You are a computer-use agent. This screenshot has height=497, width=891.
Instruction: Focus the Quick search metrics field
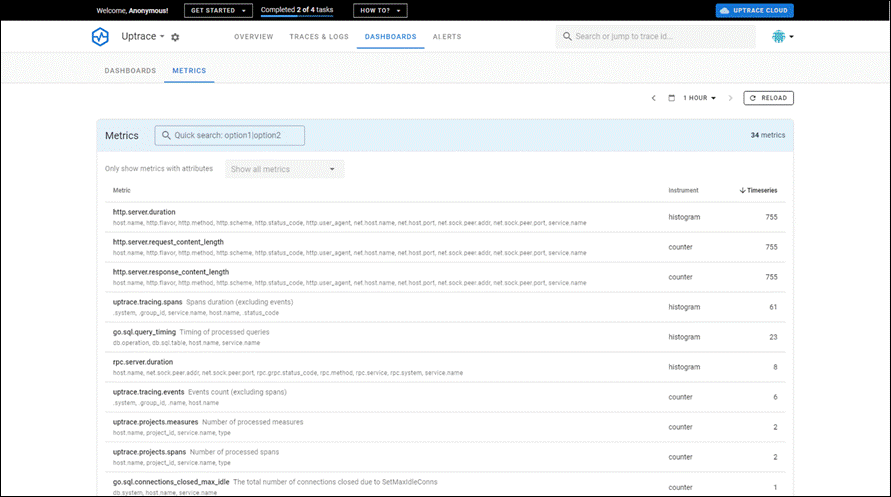[230, 135]
